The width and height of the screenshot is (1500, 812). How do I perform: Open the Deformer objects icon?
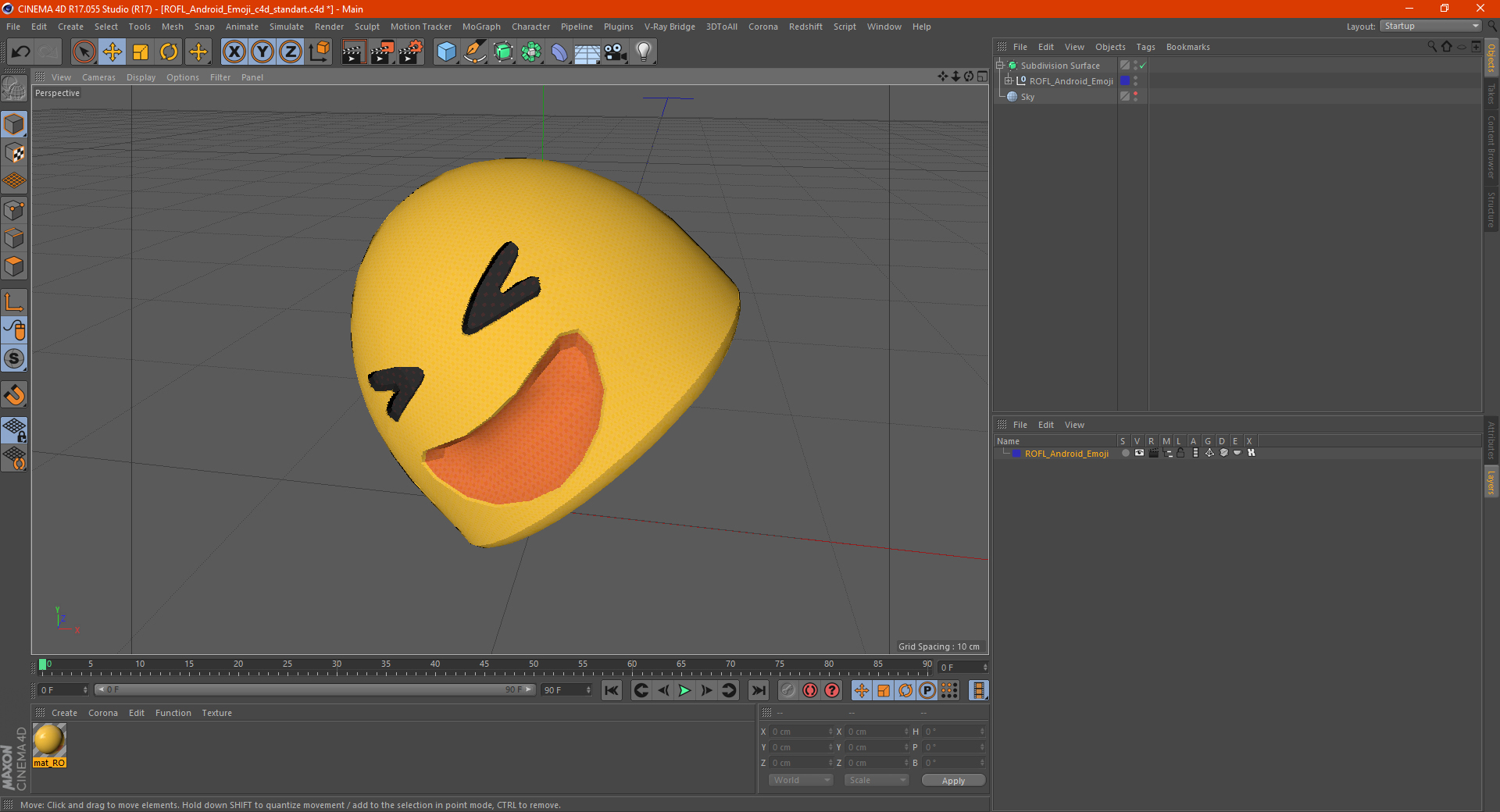click(x=559, y=52)
